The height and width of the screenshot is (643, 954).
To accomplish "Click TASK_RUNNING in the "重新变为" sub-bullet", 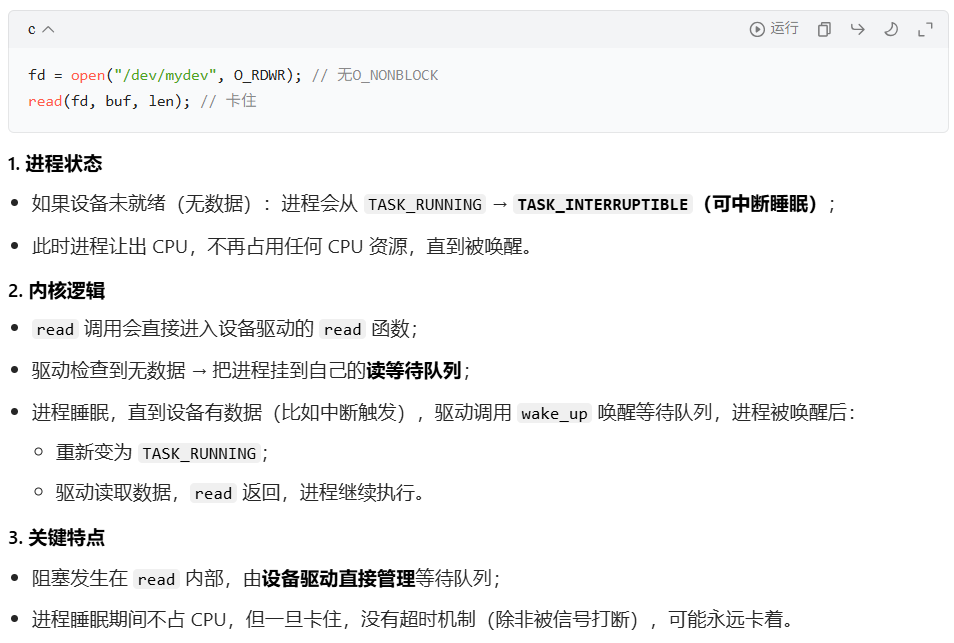I will tap(199, 454).
